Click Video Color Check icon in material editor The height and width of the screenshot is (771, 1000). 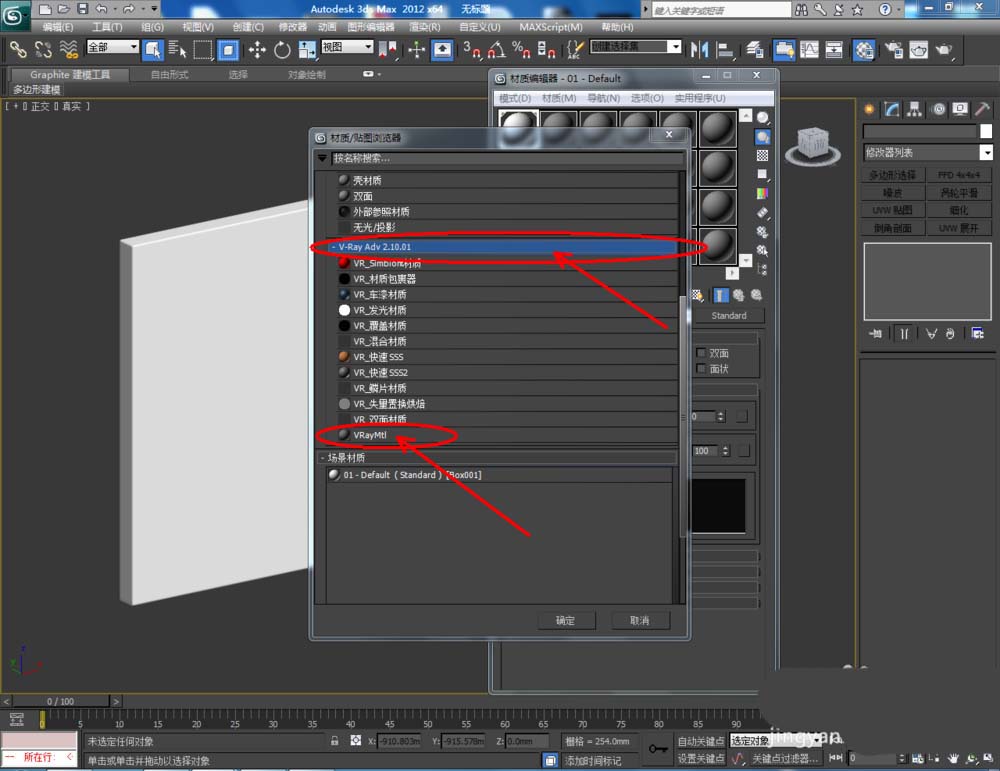(762, 193)
